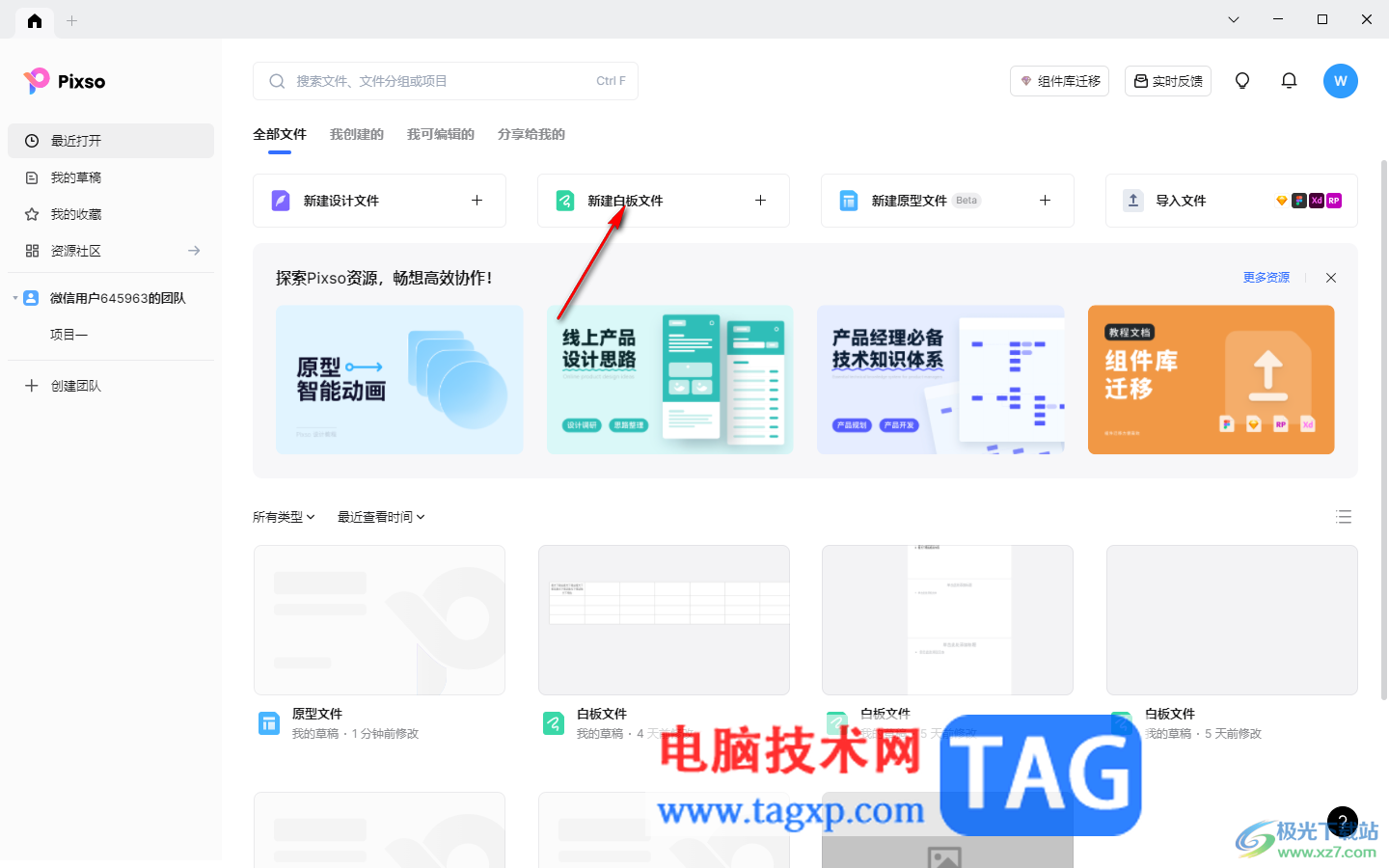The image size is (1389, 868).
Task: Open 资源社区 in sidebar
Action: (x=111, y=251)
